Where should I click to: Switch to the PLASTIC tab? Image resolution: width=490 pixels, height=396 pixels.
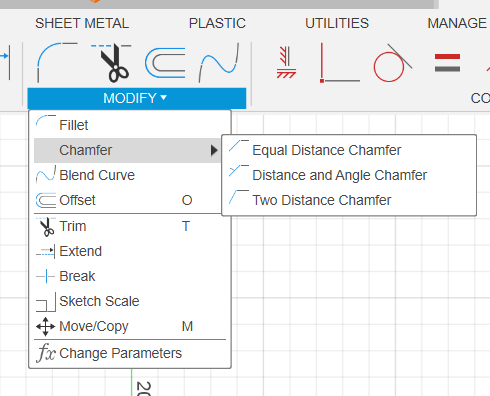tap(217, 23)
